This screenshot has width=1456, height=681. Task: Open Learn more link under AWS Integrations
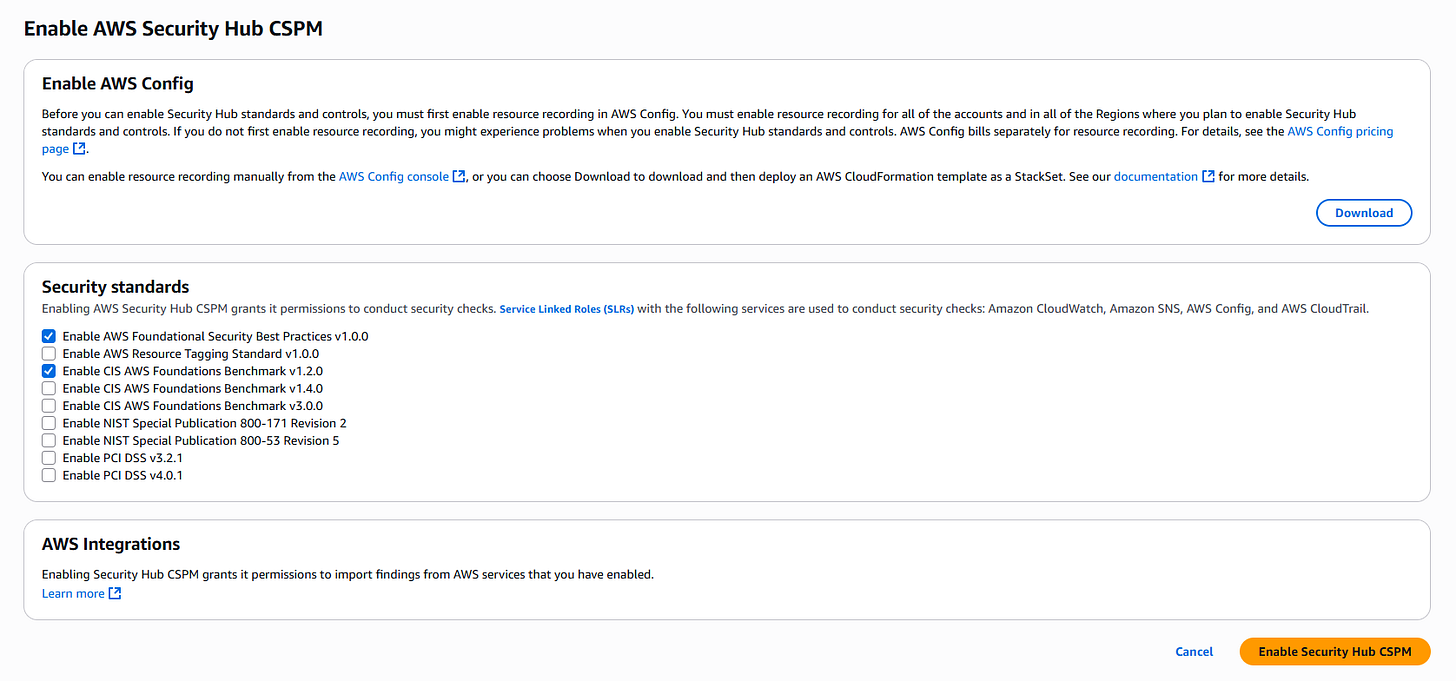(73, 594)
